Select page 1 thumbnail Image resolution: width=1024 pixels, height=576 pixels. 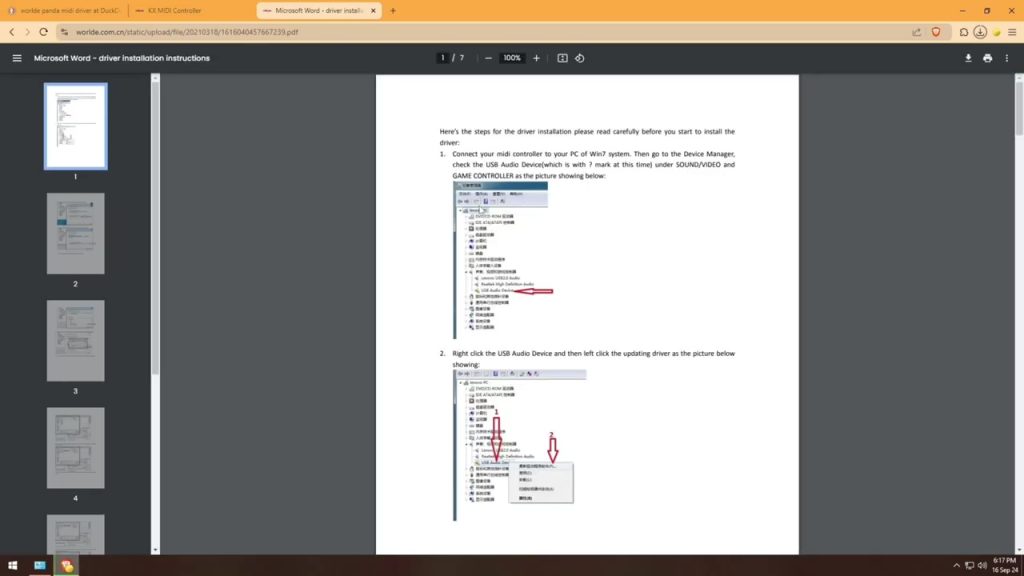tap(76, 126)
